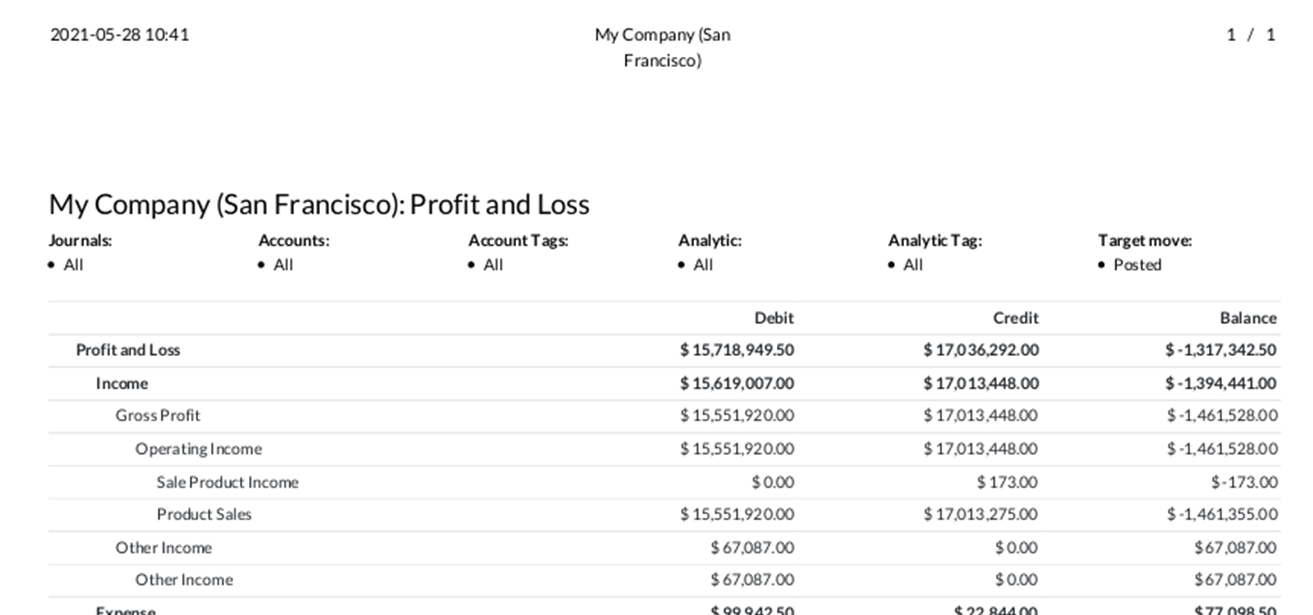The width and height of the screenshot is (1313, 615).
Task: Click the Account Tags filter label
Action: 518,240
